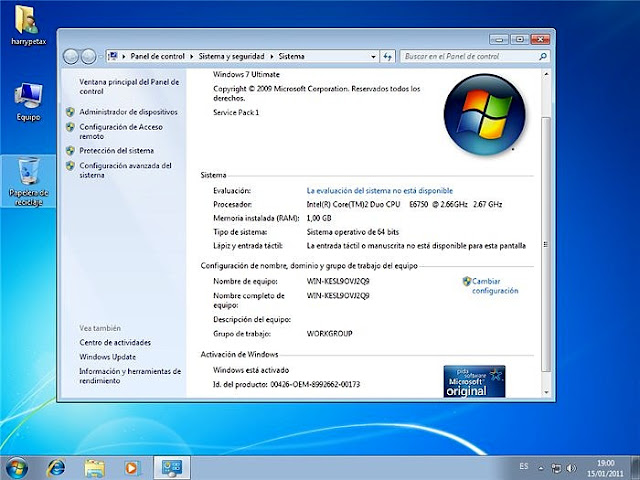Image resolution: width=640 pixels, height=480 pixels.
Task: Open Información y herramientas de rendimiento
Action: click(x=130, y=376)
